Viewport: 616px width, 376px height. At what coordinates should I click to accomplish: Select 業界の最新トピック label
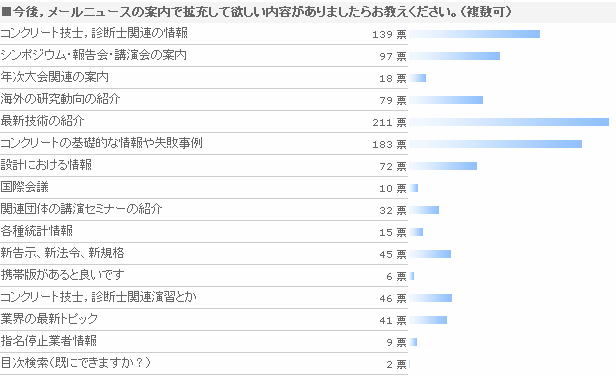pos(49,319)
